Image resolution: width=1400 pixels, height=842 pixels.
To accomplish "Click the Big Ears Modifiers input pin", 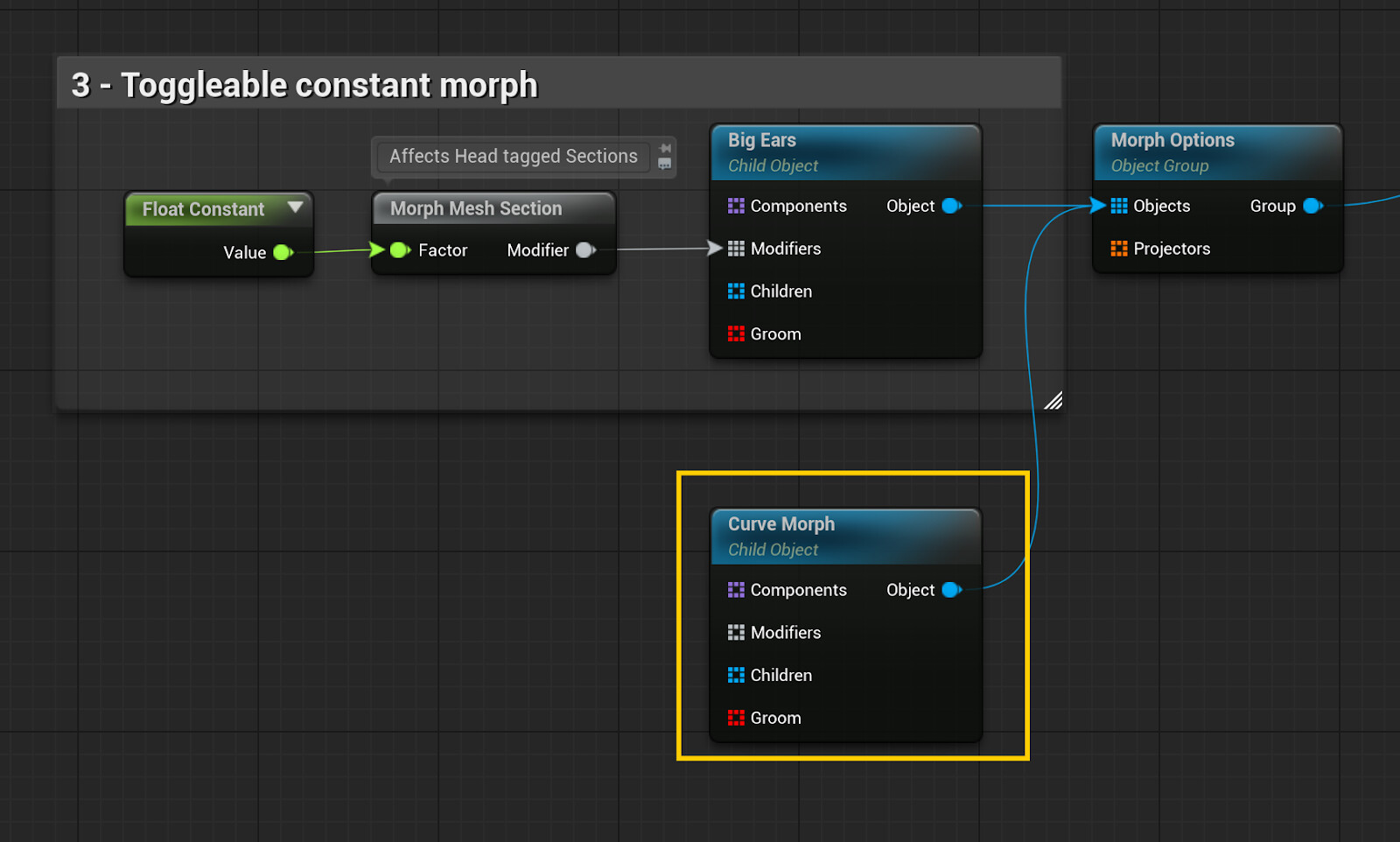I will point(736,249).
